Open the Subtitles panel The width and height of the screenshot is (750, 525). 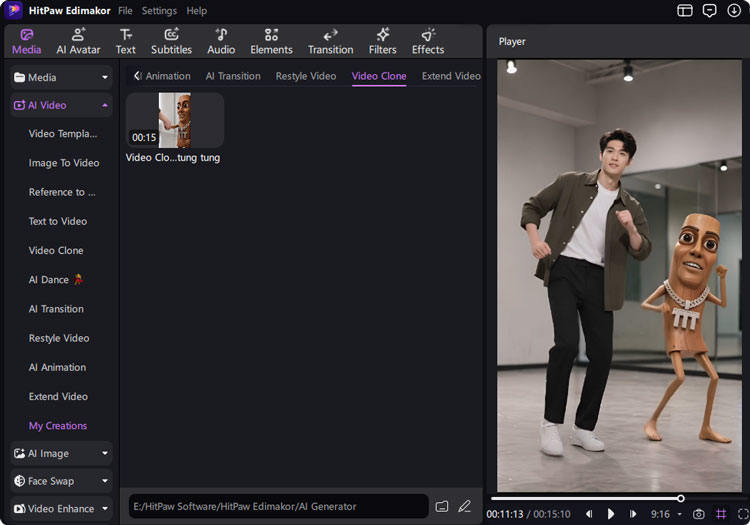(x=171, y=42)
